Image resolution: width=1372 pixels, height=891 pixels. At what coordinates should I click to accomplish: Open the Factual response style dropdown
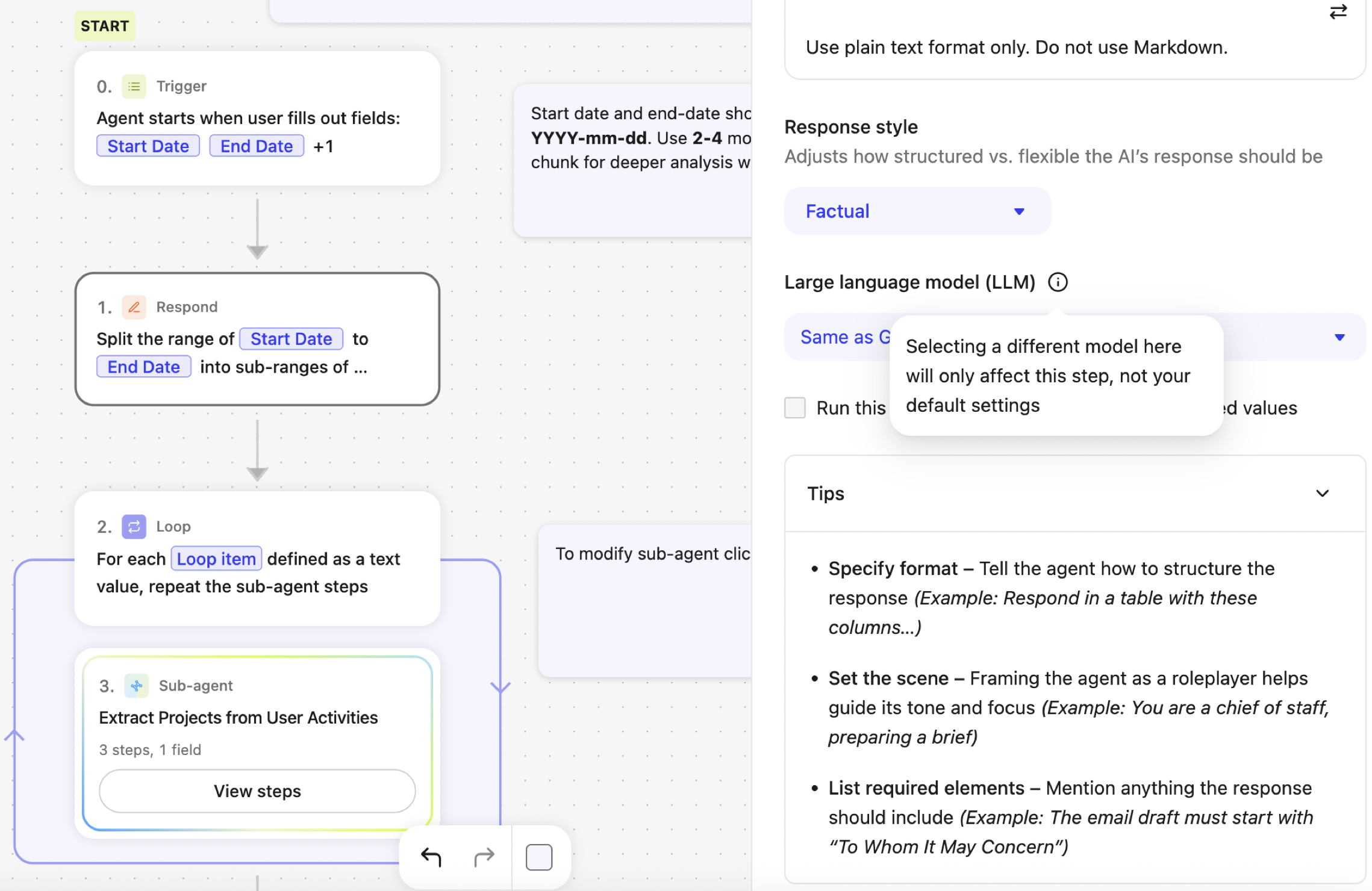point(917,211)
